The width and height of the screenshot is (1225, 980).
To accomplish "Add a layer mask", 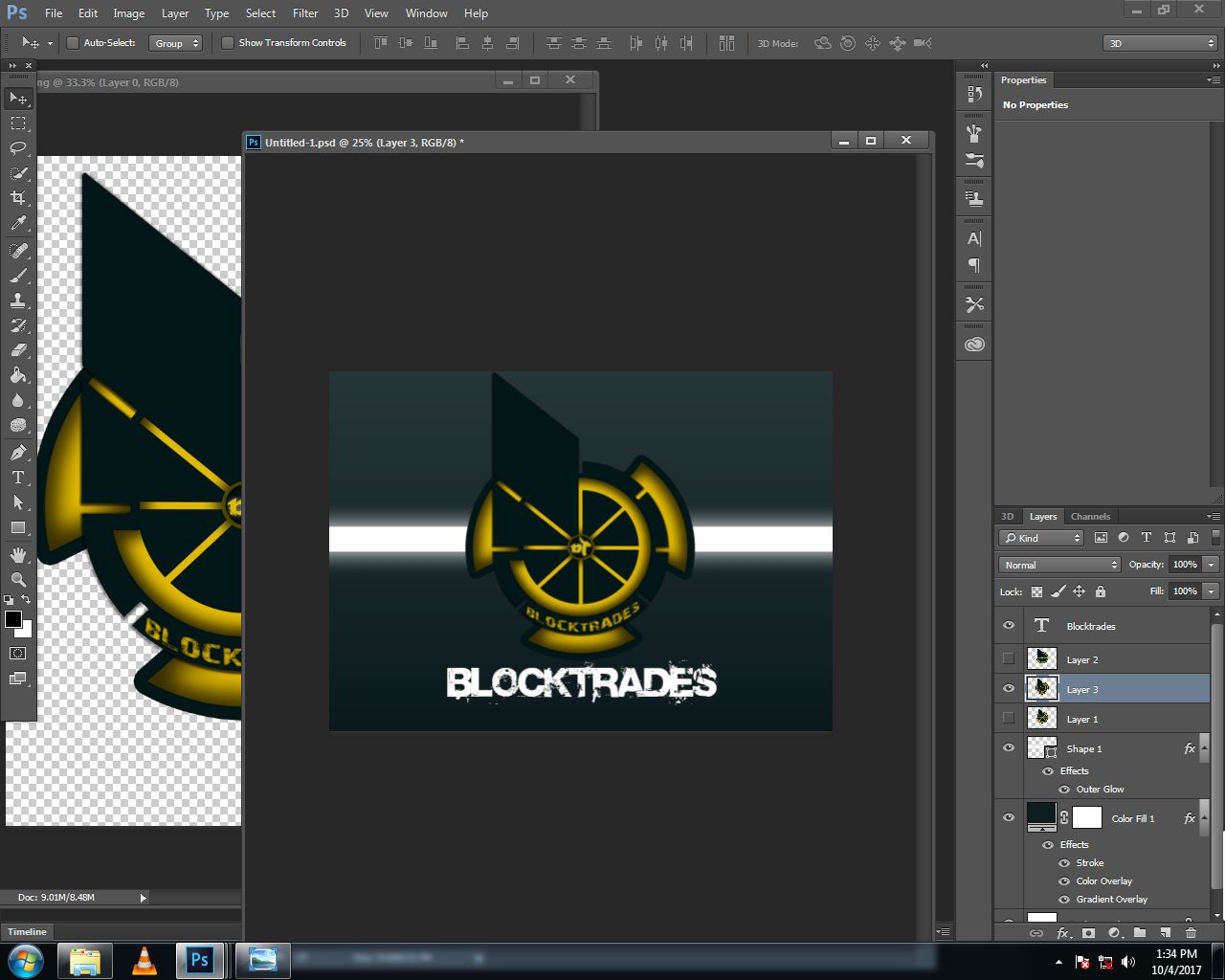I will [1088, 933].
